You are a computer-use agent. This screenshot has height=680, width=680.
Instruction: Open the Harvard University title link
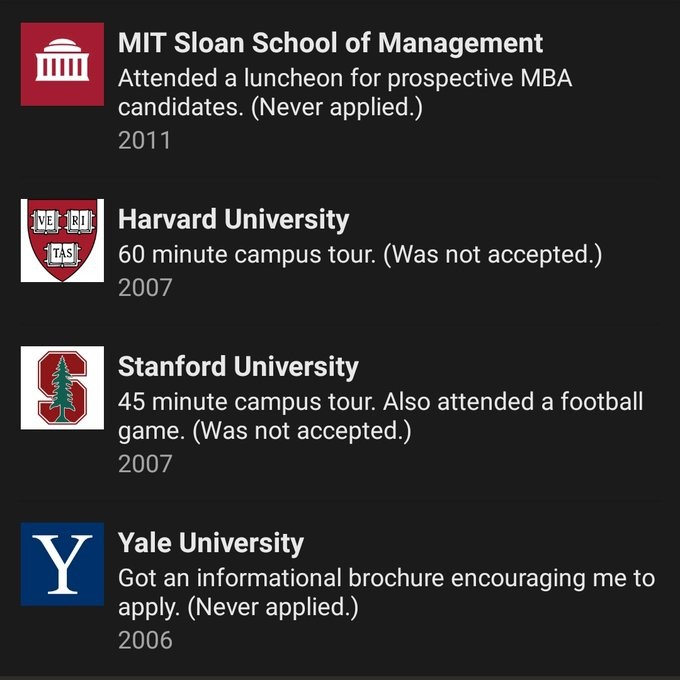click(x=233, y=219)
